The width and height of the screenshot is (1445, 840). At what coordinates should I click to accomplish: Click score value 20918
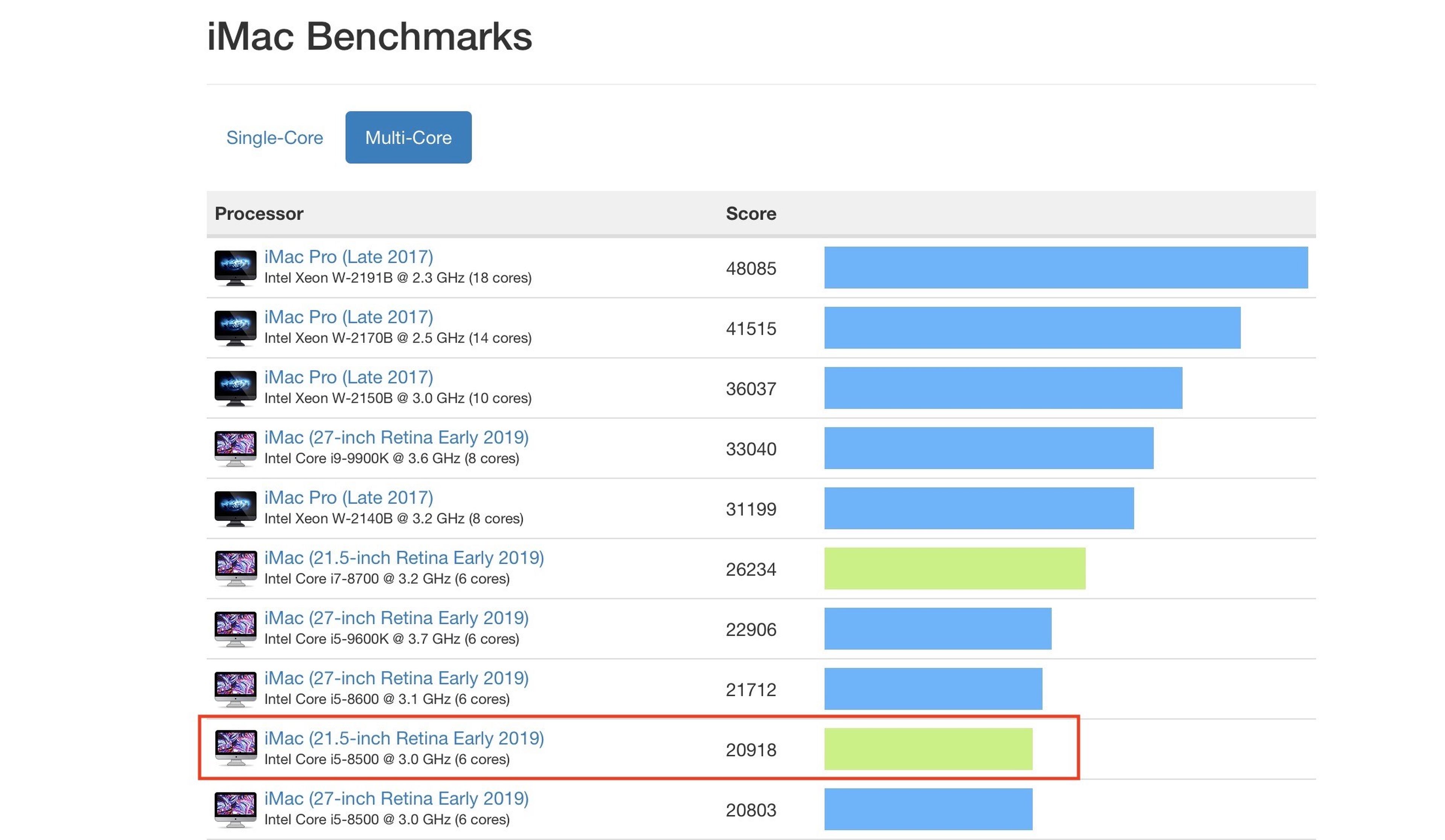[x=751, y=750]
